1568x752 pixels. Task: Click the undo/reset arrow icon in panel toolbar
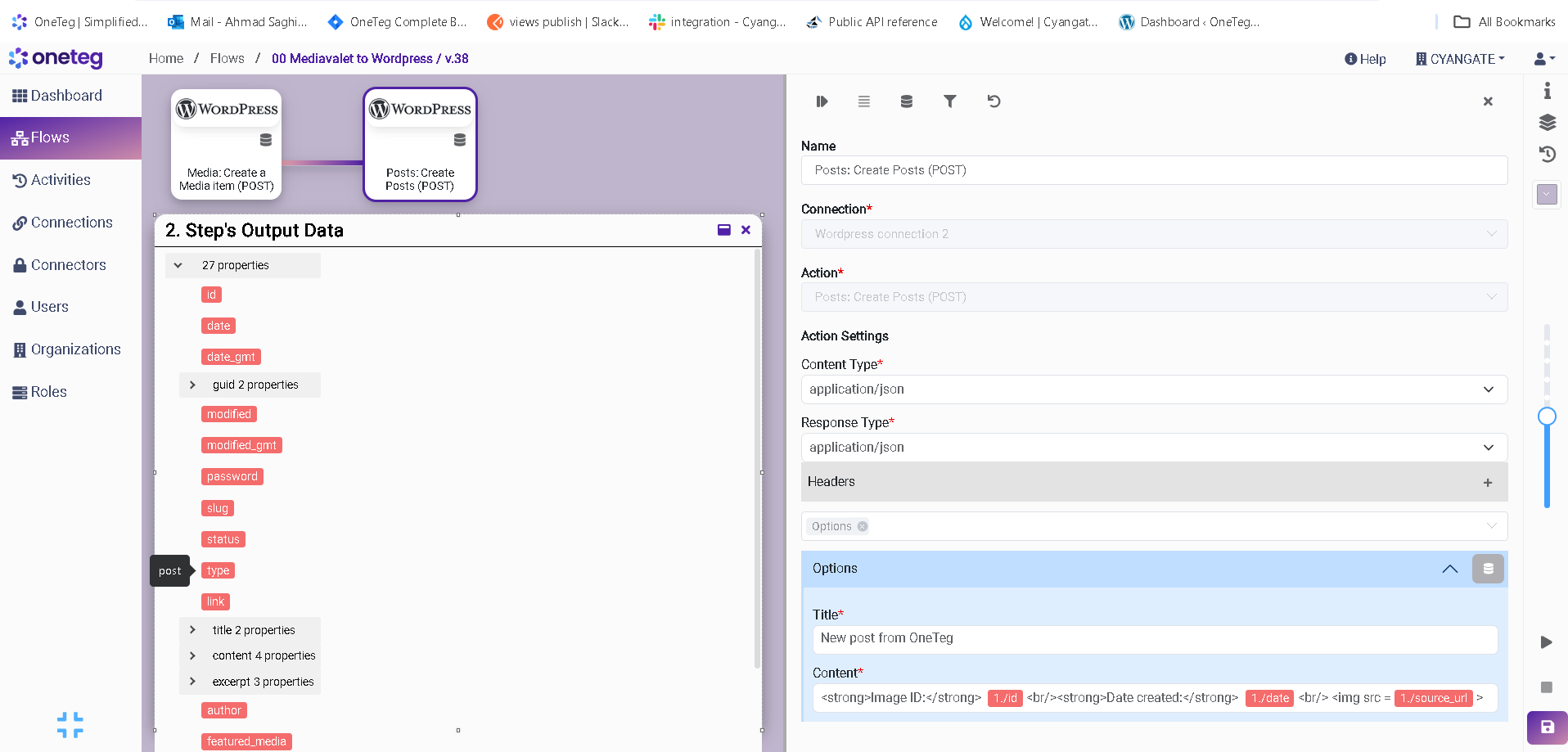[x=994, y=101]
